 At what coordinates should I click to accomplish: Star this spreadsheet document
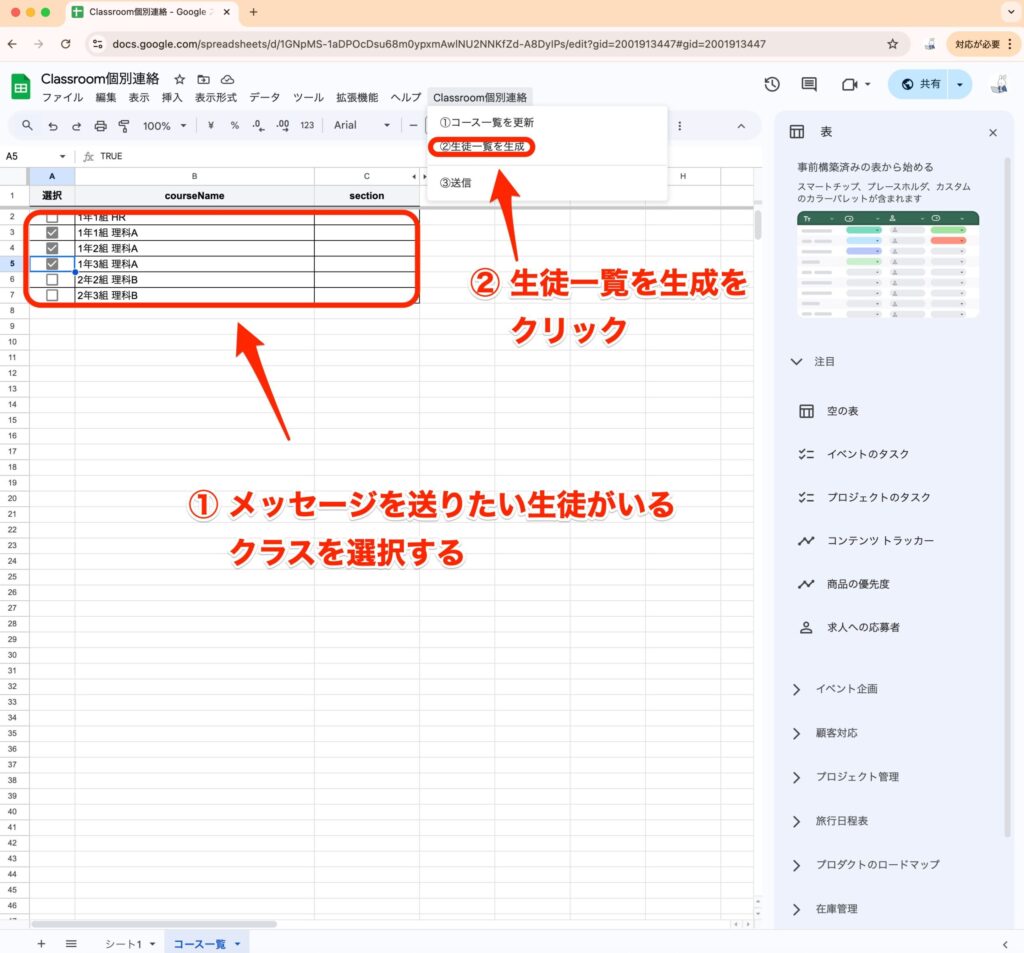180,79
